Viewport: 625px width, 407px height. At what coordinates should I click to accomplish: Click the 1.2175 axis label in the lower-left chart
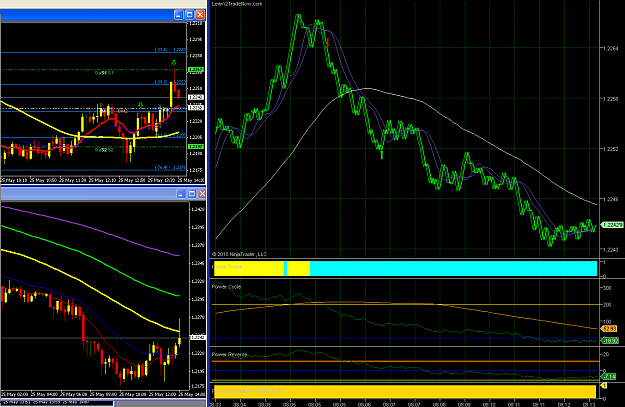click(x=198, y=386)
